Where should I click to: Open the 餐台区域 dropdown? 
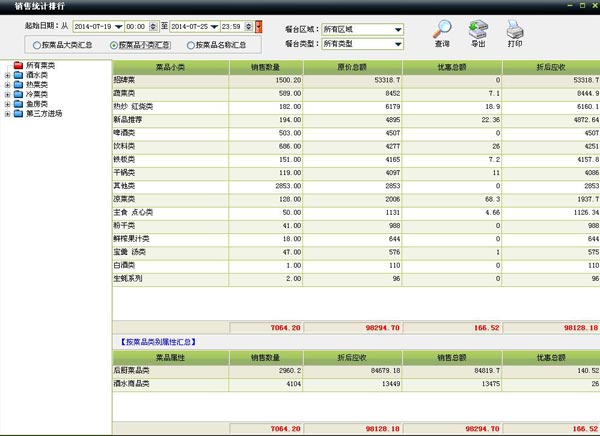pyautogui.click(x=397, y=30)
